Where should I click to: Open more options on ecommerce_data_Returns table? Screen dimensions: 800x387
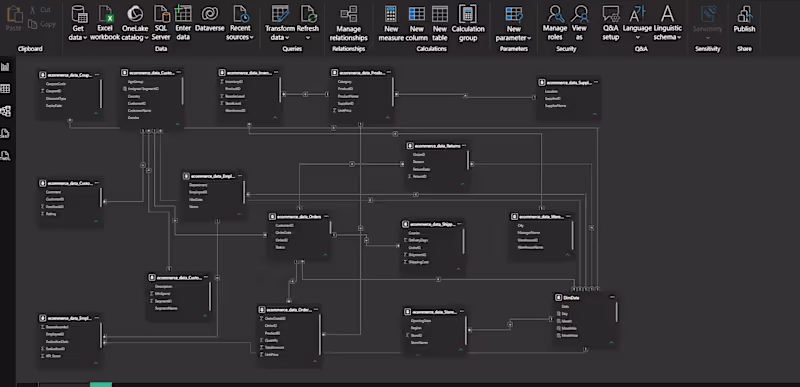click(x=465, y=146)
